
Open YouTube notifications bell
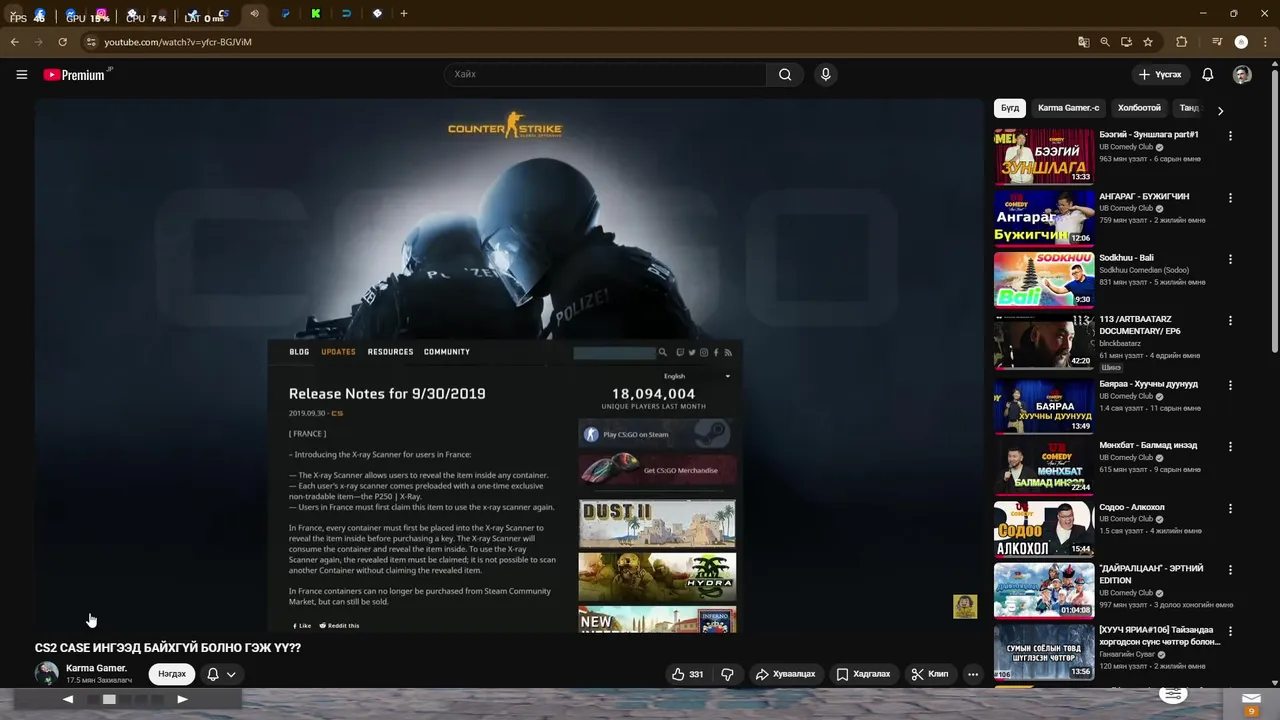pos(1207,74)
